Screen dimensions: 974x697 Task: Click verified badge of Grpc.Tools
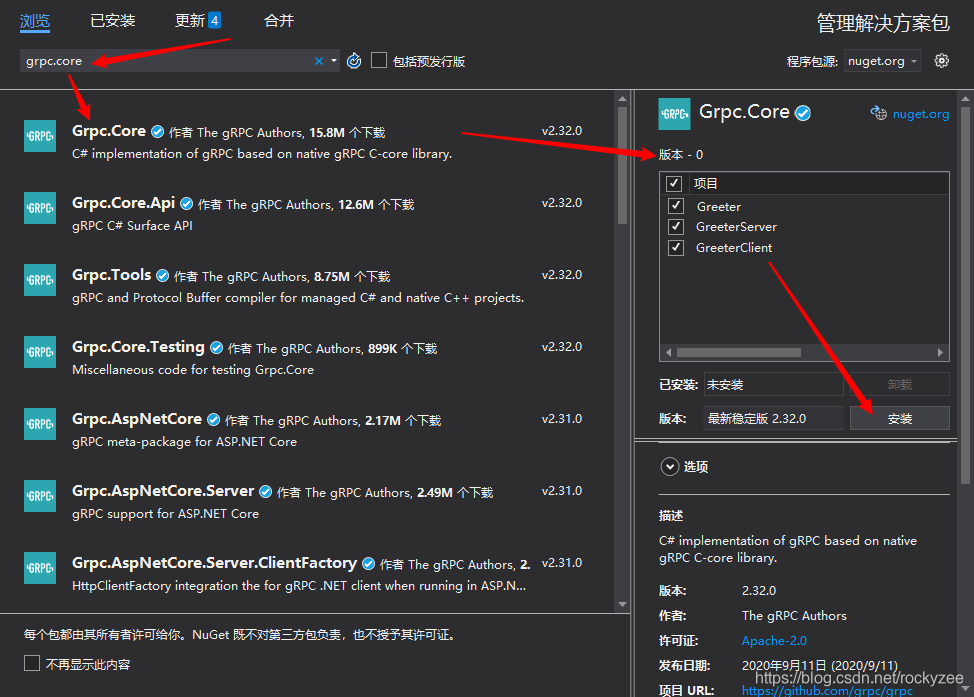163,276
